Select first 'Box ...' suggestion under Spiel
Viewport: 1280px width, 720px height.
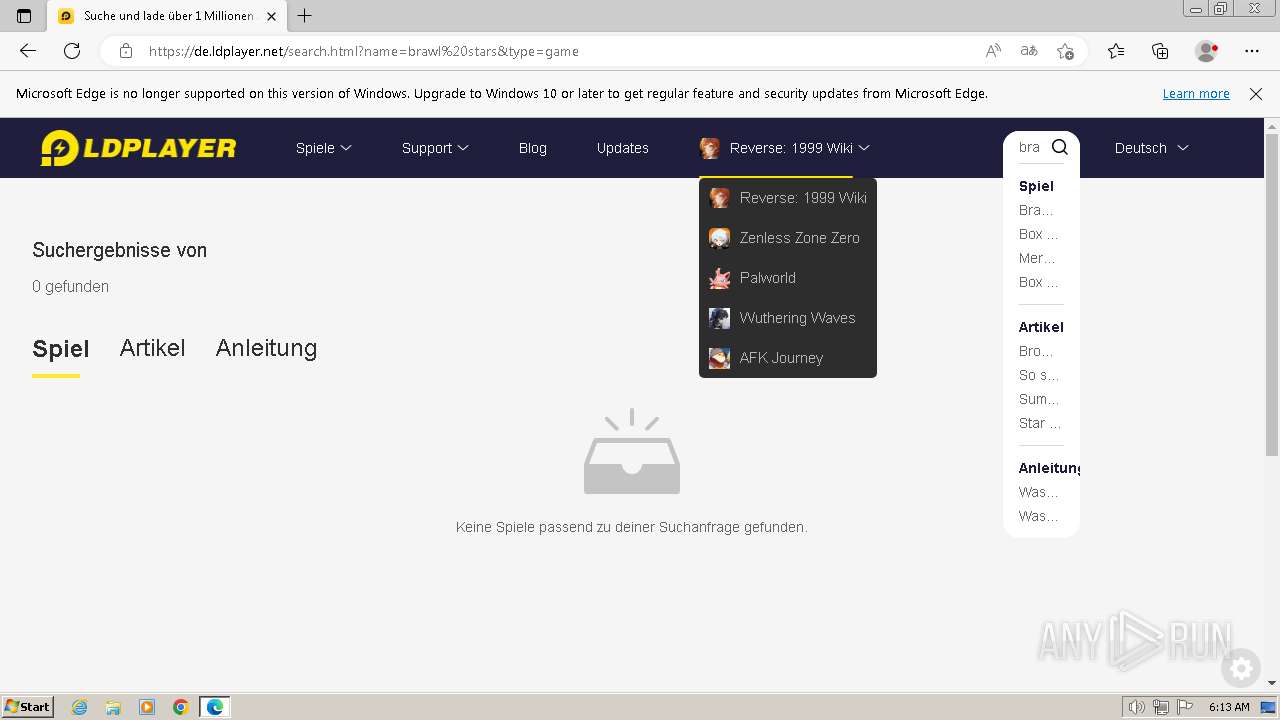[x=1038, y=234]
